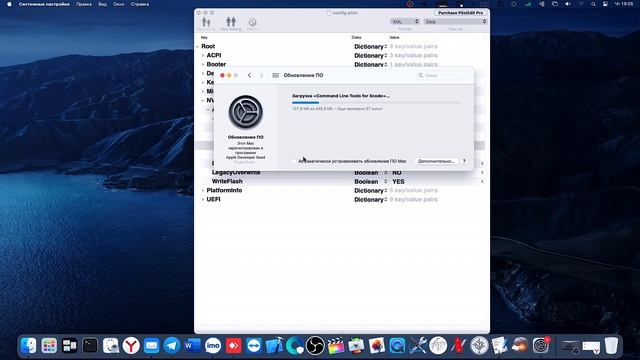Image resolution: width=640 pixels, height=360 pixels.
Task: Open Mail from the Dock
Action: [151, 346]
